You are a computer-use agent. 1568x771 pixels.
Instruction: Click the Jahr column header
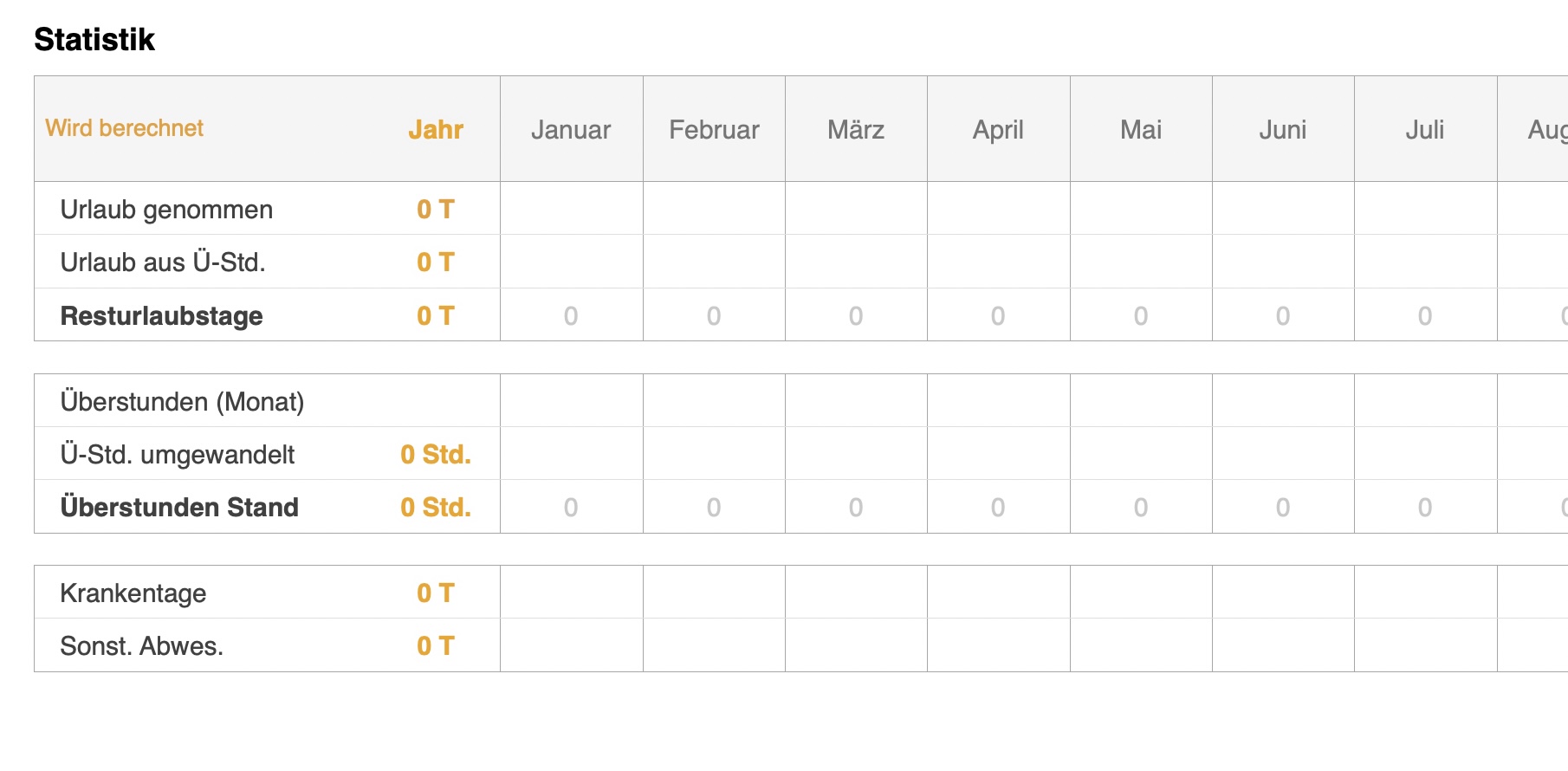[x=436, y=130]
